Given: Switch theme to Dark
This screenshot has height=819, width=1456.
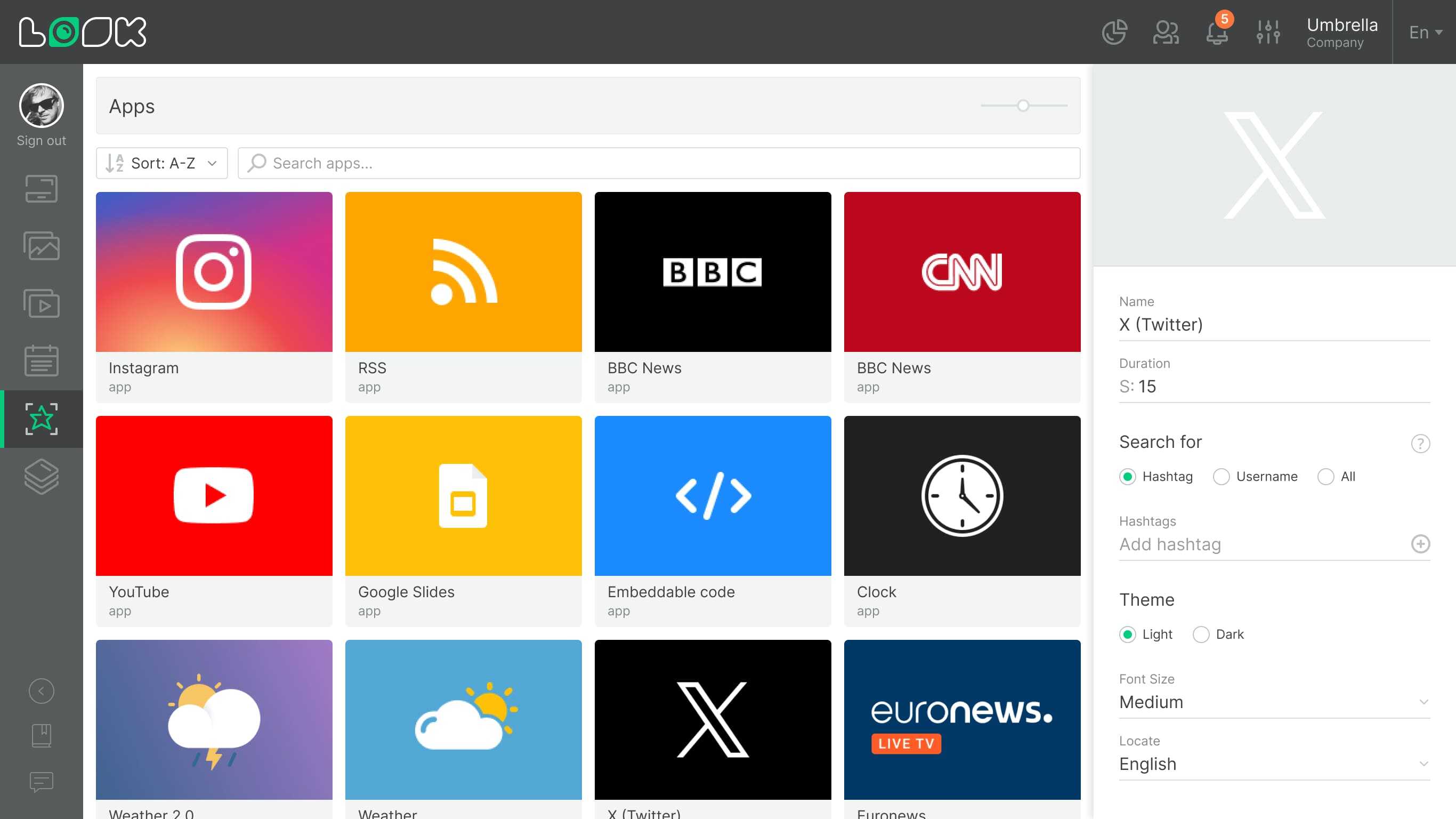Looking at the screenshot, I should click(1201, 635).
